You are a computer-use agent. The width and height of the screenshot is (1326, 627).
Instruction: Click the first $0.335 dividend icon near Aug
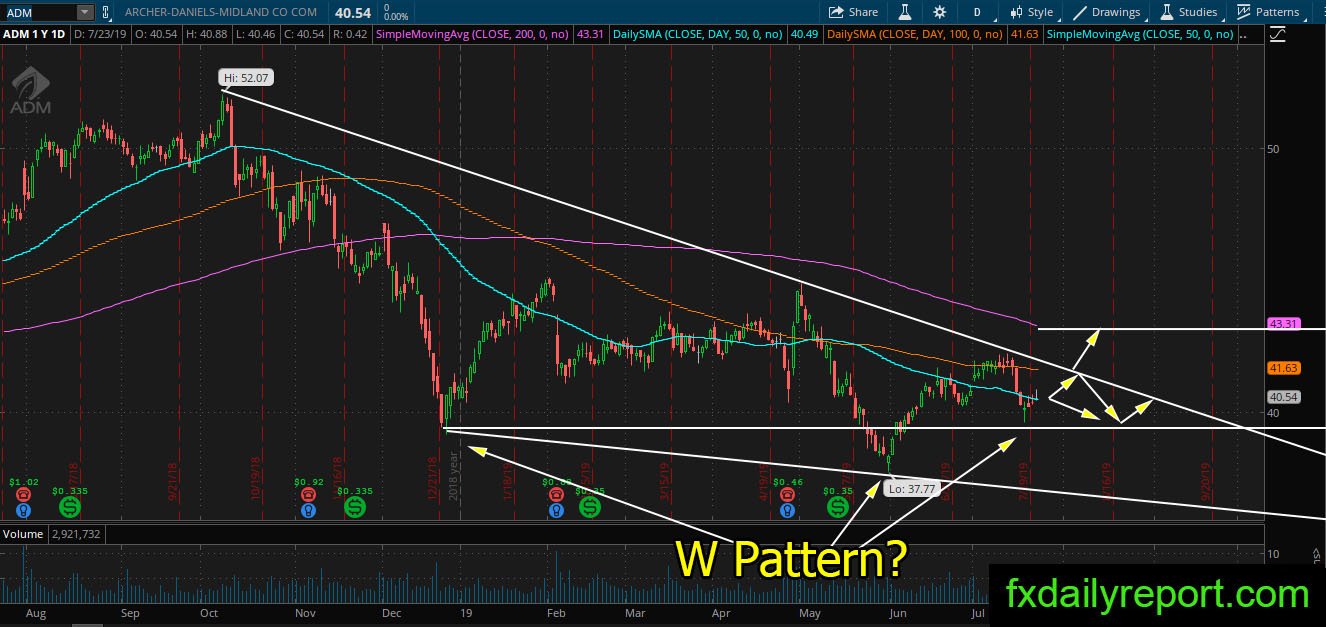pos(71,507)
